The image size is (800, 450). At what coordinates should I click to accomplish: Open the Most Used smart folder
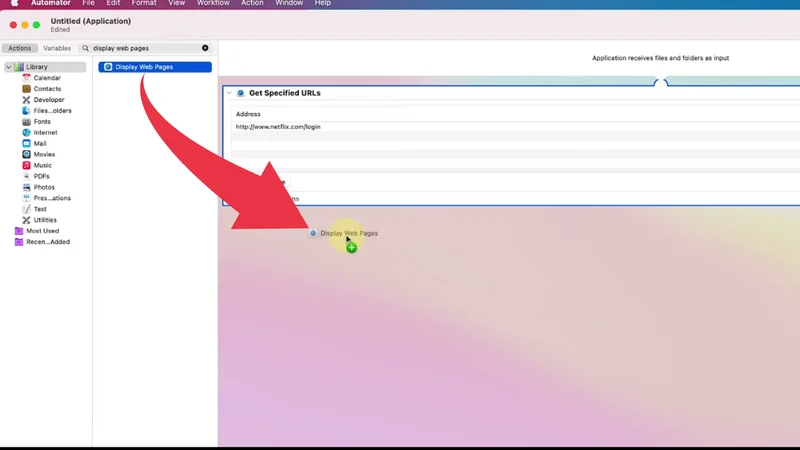tap(41, 231)
